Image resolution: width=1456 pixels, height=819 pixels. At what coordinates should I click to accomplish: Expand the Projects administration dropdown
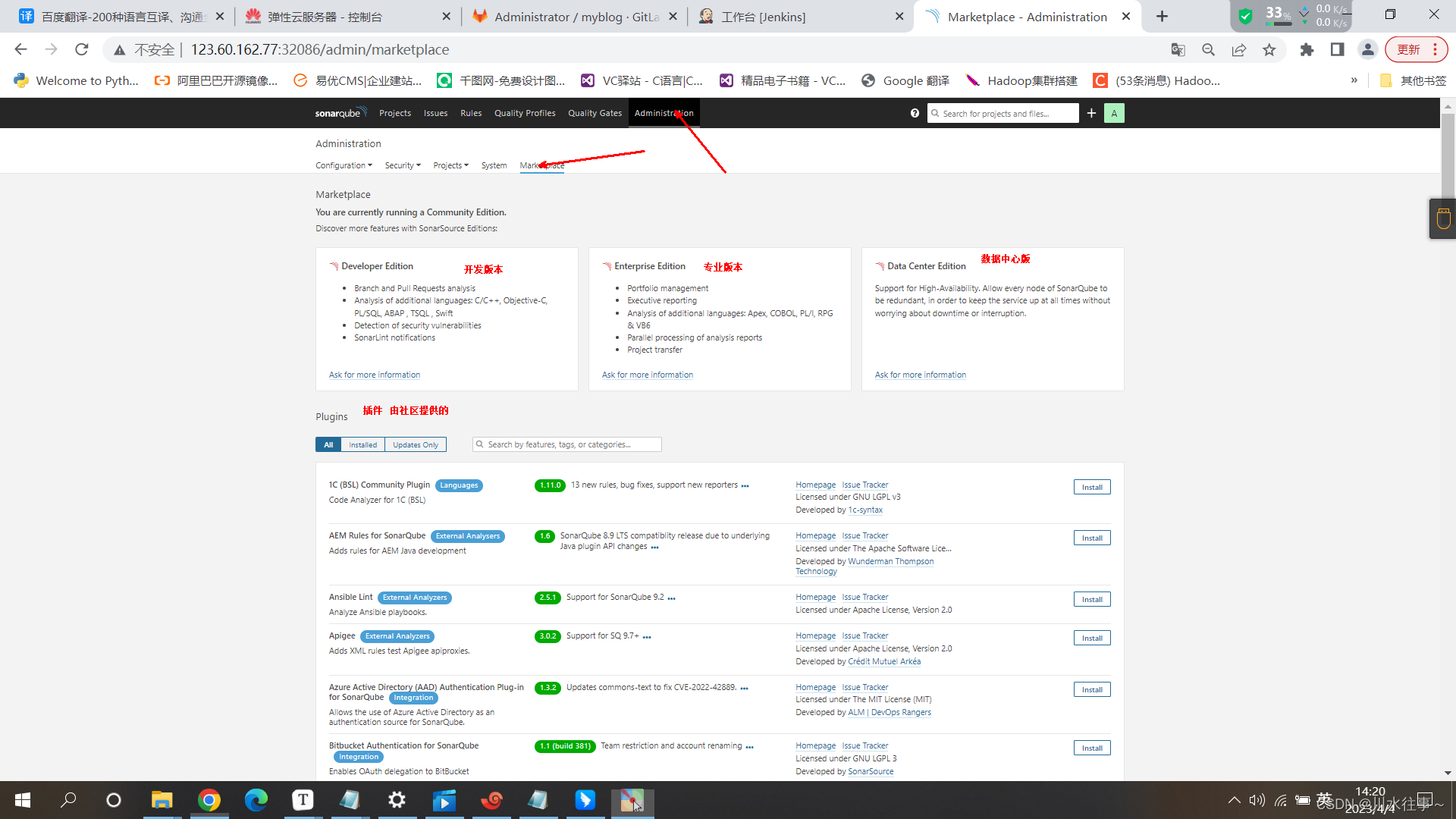click(x=450, y=165)
